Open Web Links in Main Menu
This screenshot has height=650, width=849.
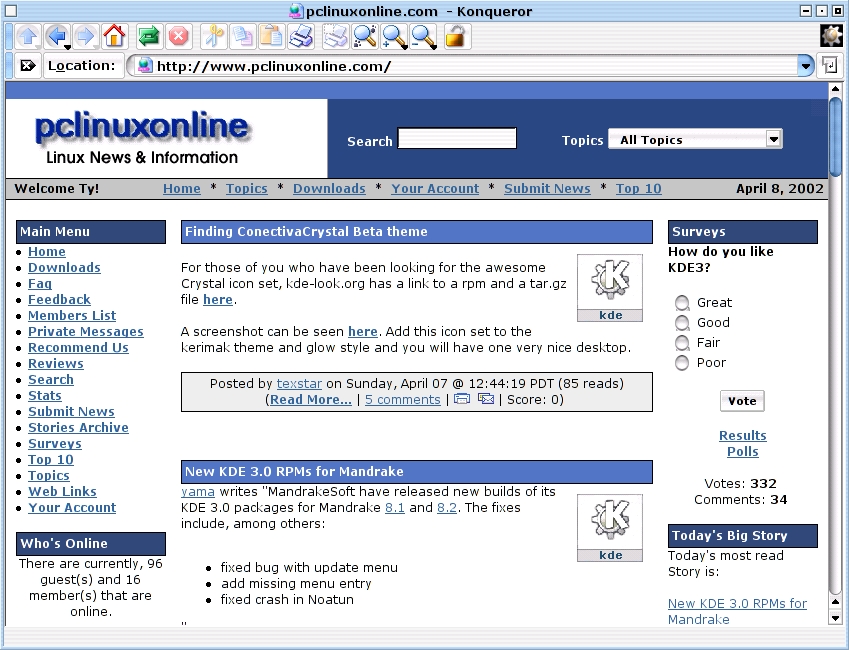(62, 491)
